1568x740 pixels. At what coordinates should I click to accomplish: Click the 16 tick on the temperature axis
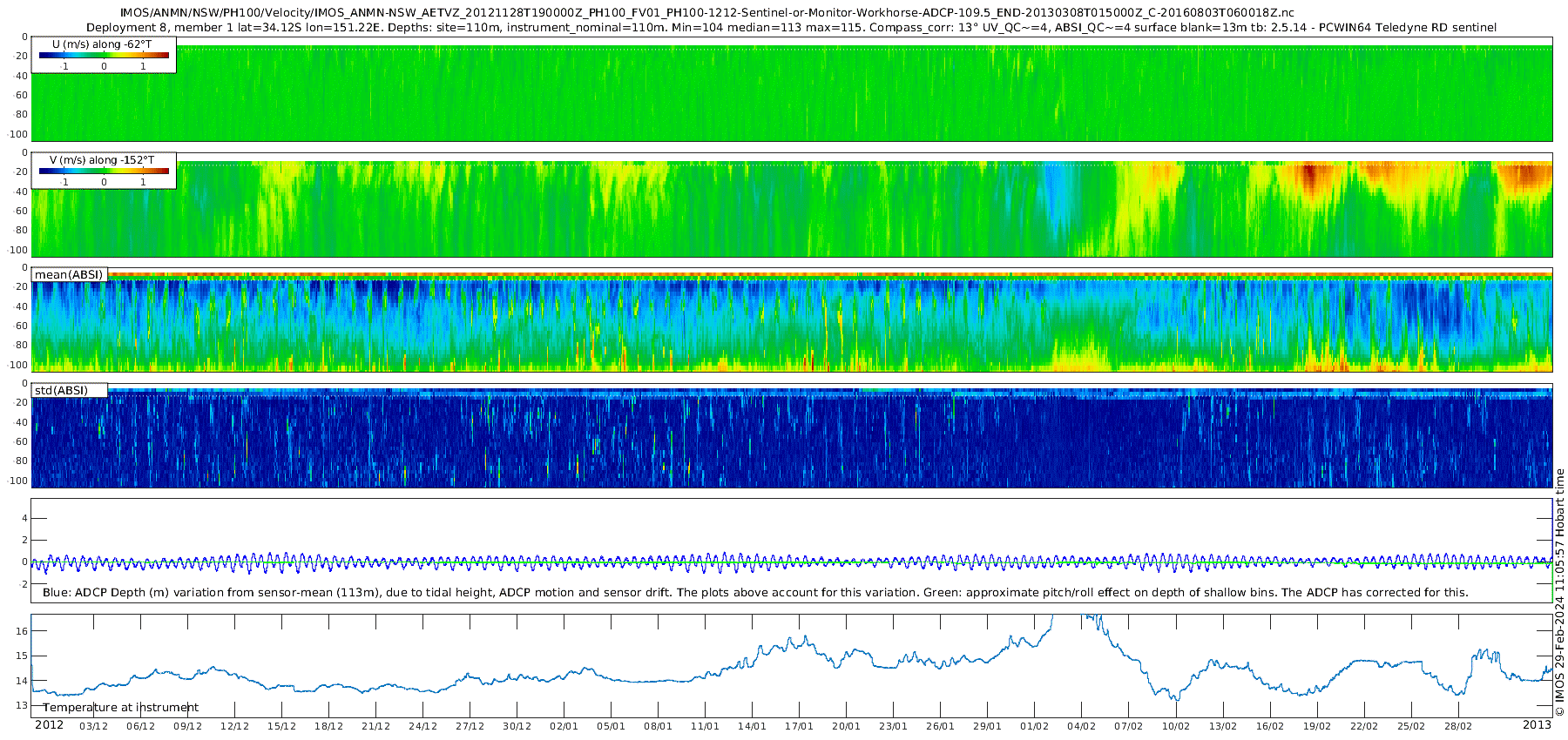click(23, 631)
